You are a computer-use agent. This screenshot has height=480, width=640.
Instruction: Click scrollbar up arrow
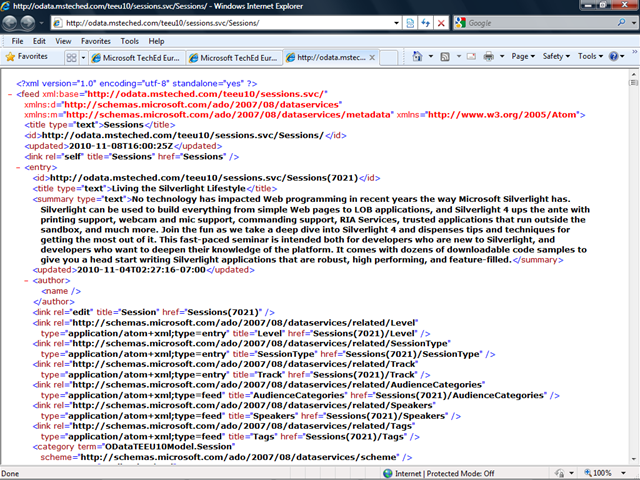[x=633, y=74]
